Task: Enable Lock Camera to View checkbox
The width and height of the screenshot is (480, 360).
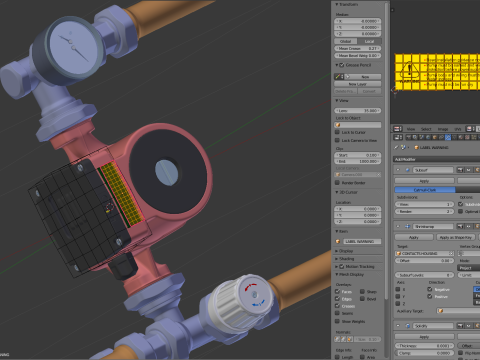Action: 337,140
